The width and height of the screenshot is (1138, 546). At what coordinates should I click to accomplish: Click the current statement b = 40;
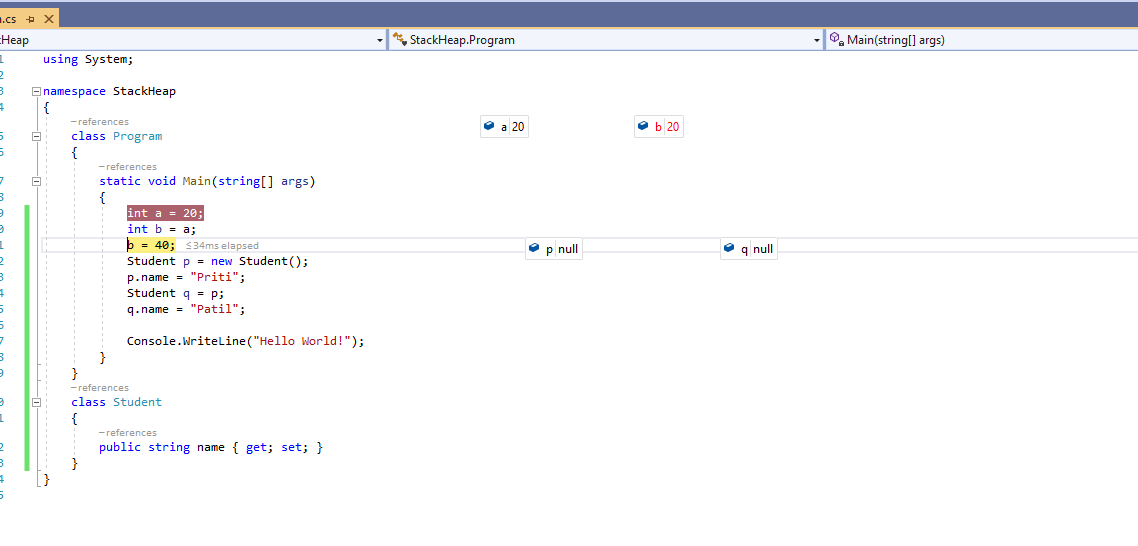tap(151, 245)
